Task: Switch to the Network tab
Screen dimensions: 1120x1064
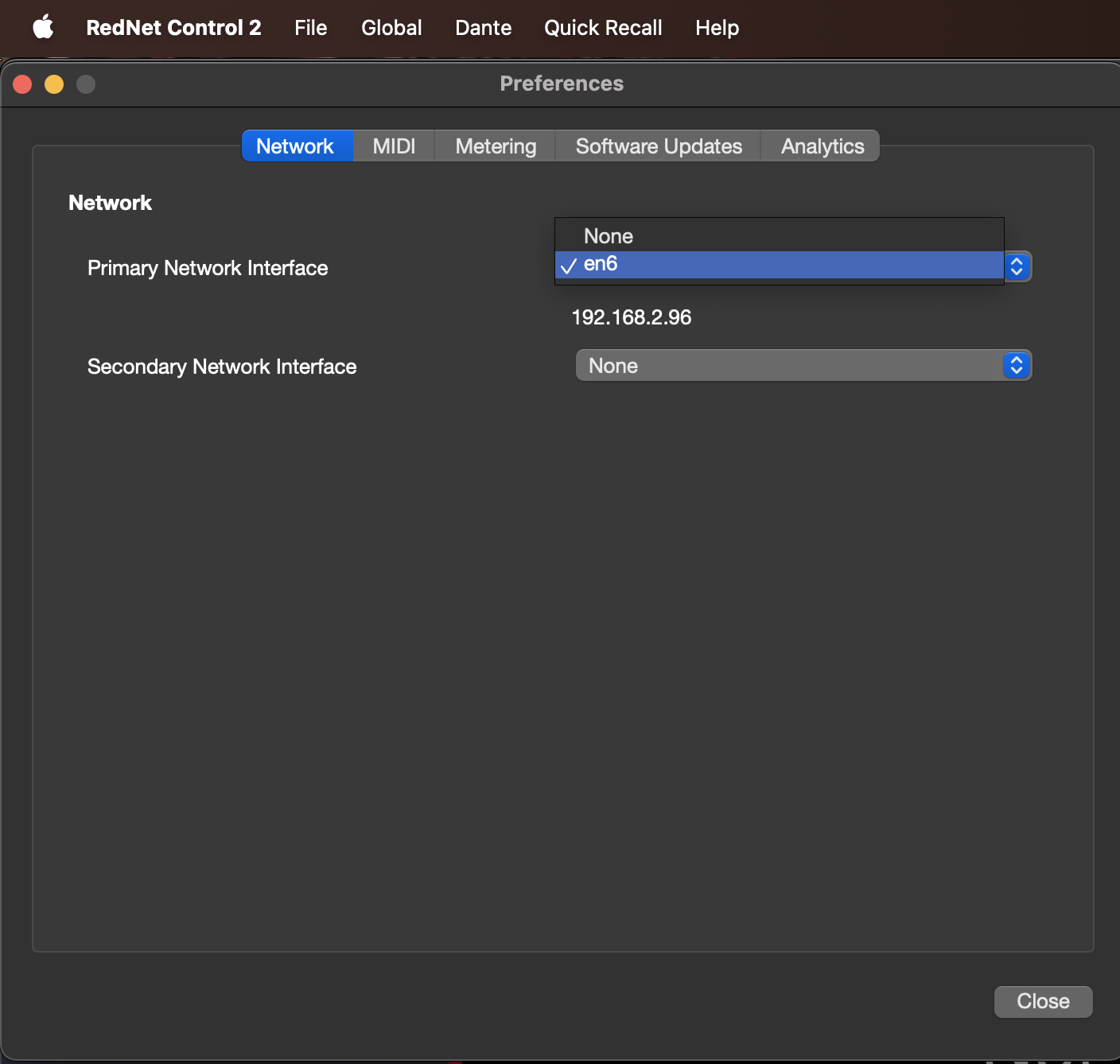Action: [x=297, y=146]
